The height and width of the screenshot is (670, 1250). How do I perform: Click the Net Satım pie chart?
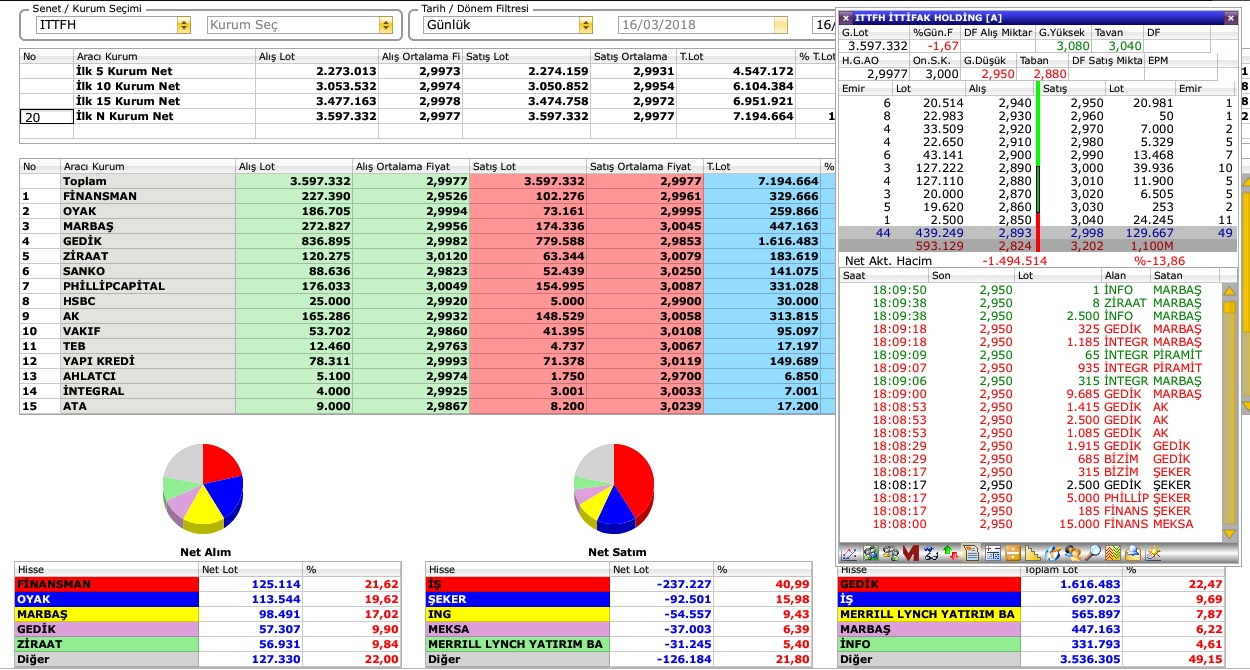click(x=615, y=488)
